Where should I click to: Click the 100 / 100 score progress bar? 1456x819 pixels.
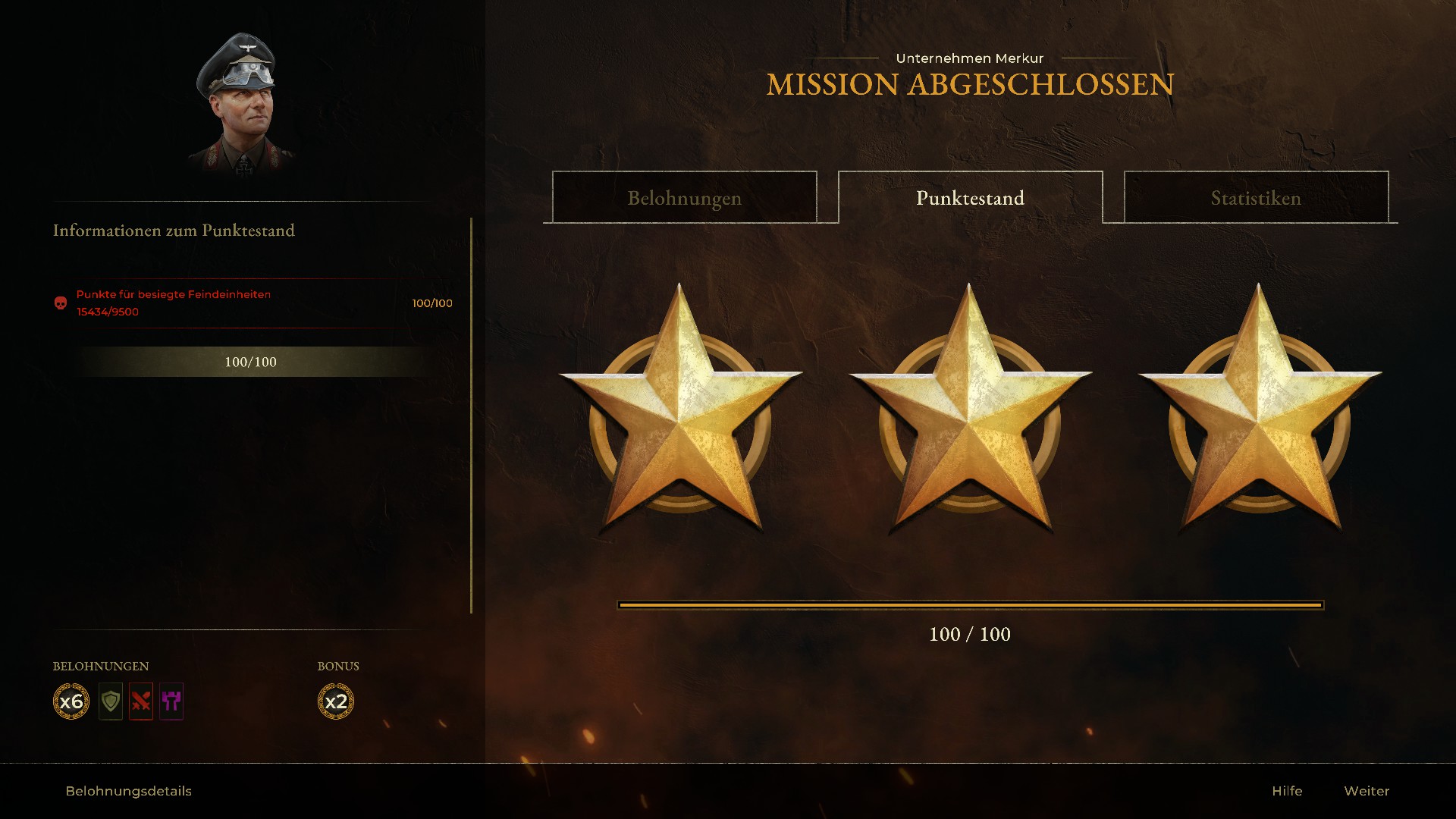pyautogui.click(x=971, y=605)
